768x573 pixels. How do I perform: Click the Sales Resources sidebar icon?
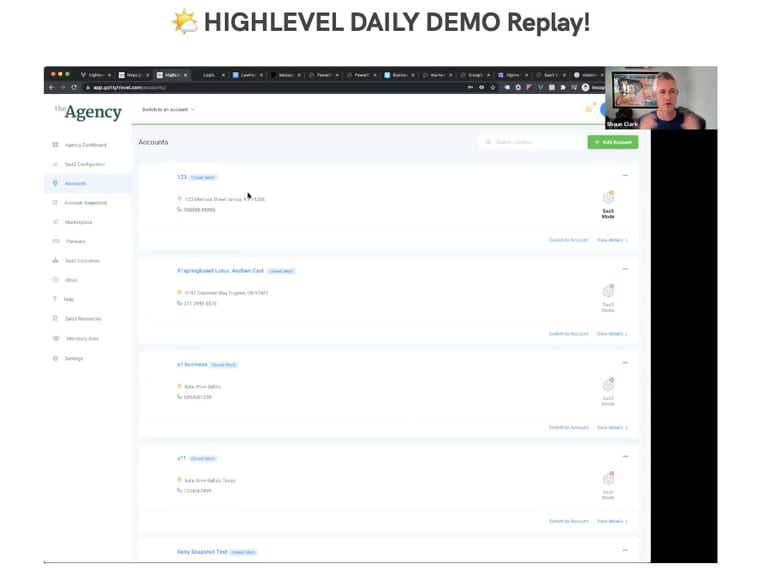pos(55,318)
